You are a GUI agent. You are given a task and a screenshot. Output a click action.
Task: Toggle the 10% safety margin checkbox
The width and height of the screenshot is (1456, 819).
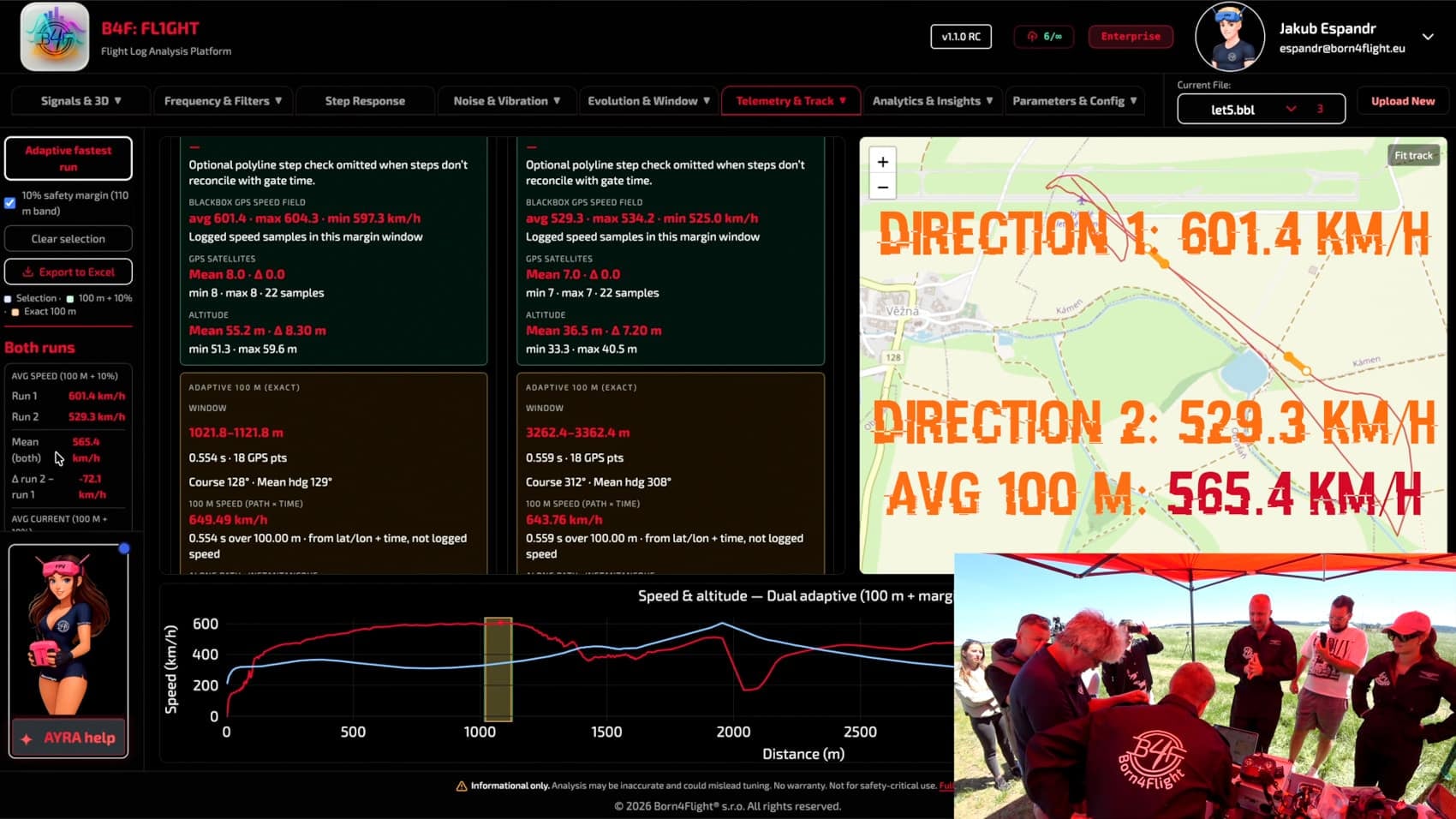click(10, 203)
